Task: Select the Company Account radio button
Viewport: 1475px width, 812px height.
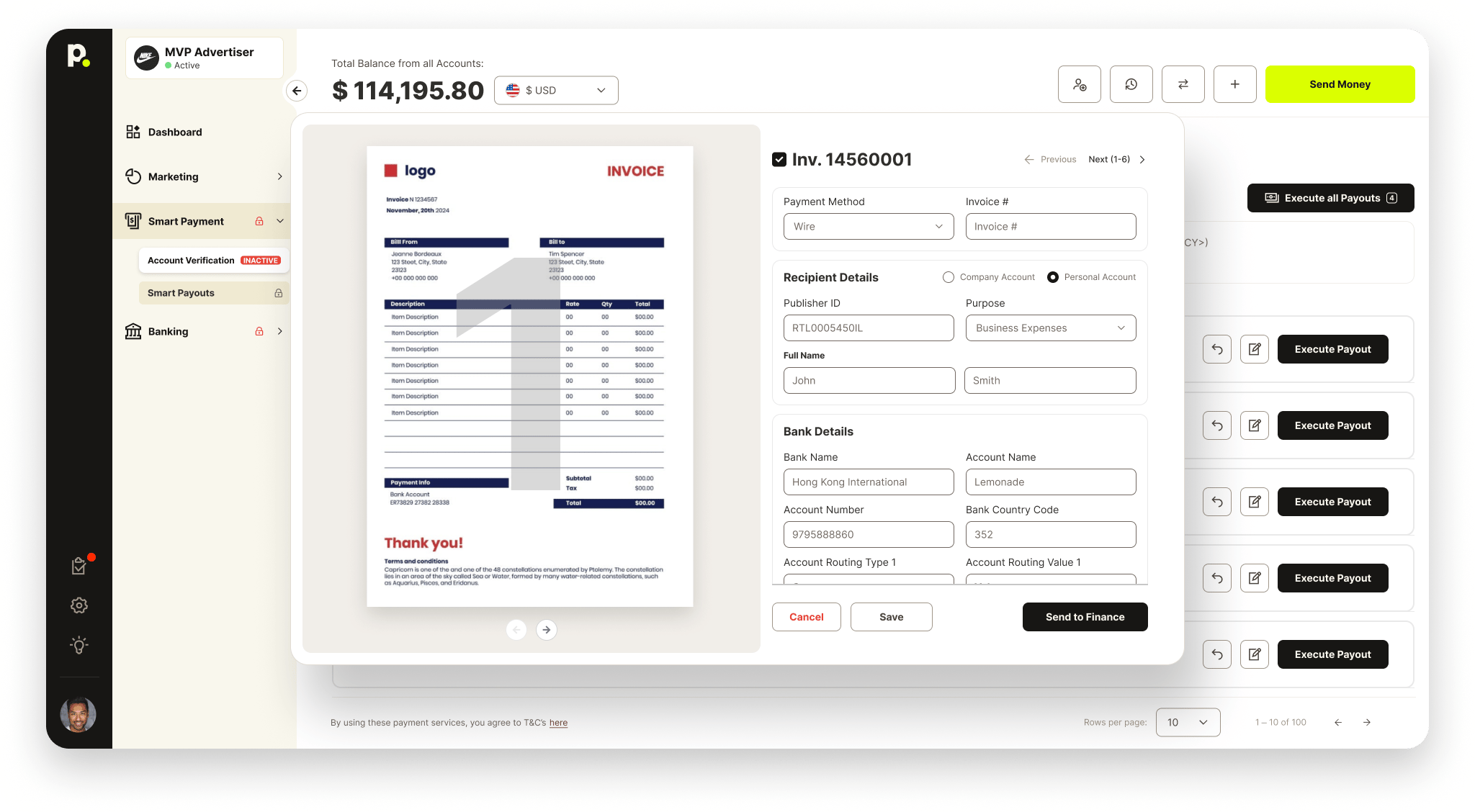Action: pos(948,277)
